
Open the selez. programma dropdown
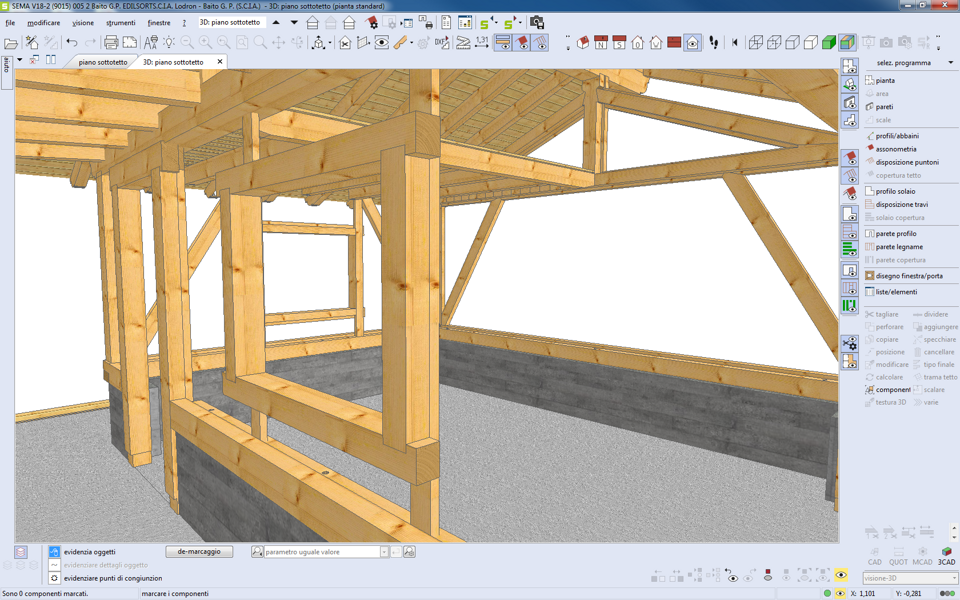point(950,63)
